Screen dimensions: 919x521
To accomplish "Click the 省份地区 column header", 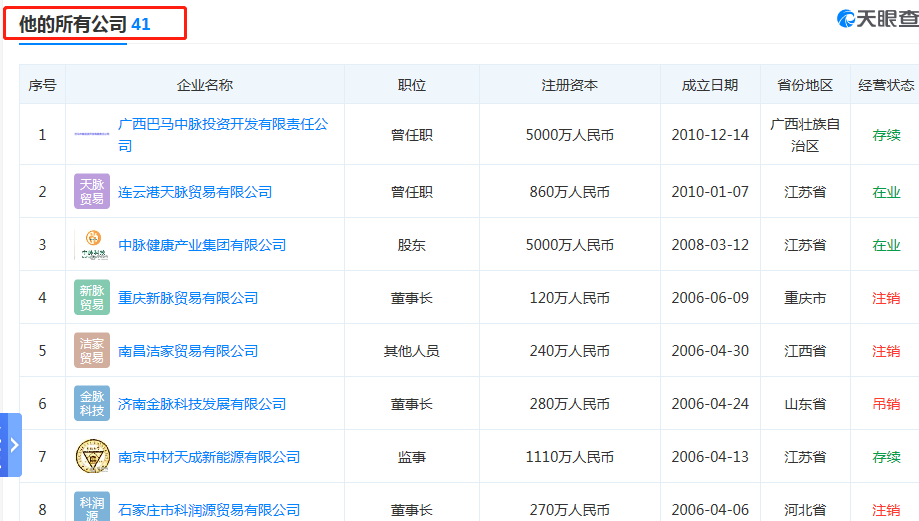I will click(805, 85).
